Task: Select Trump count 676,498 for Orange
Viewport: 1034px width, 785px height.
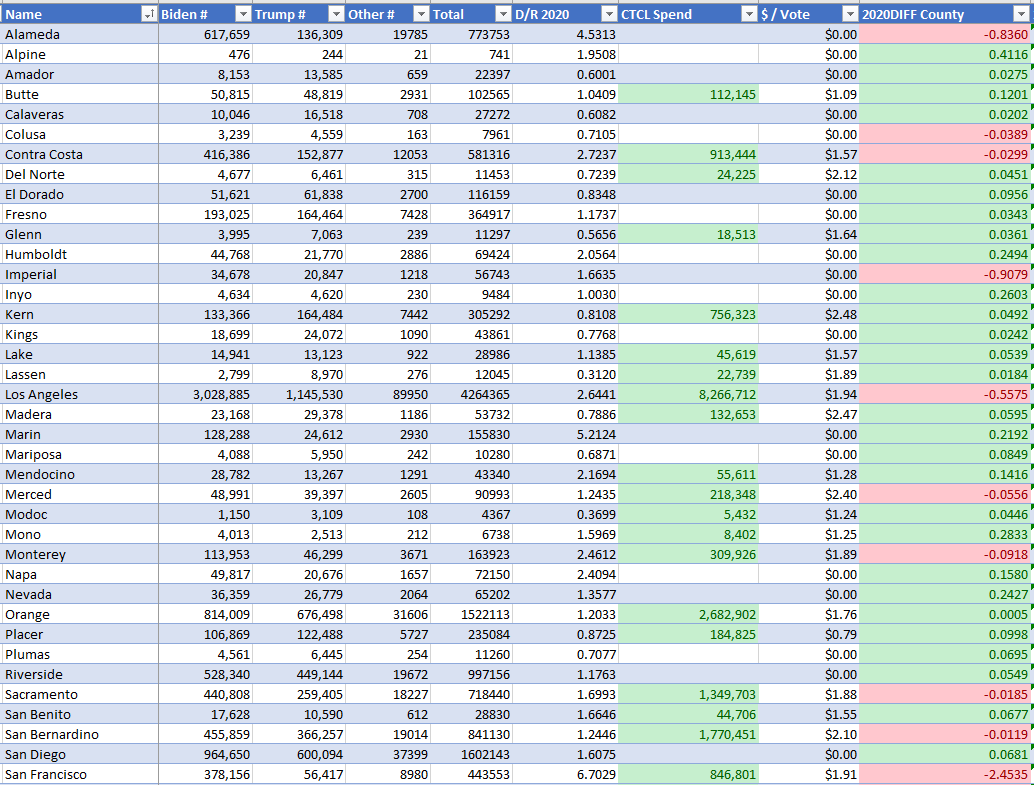Action: 299,615
